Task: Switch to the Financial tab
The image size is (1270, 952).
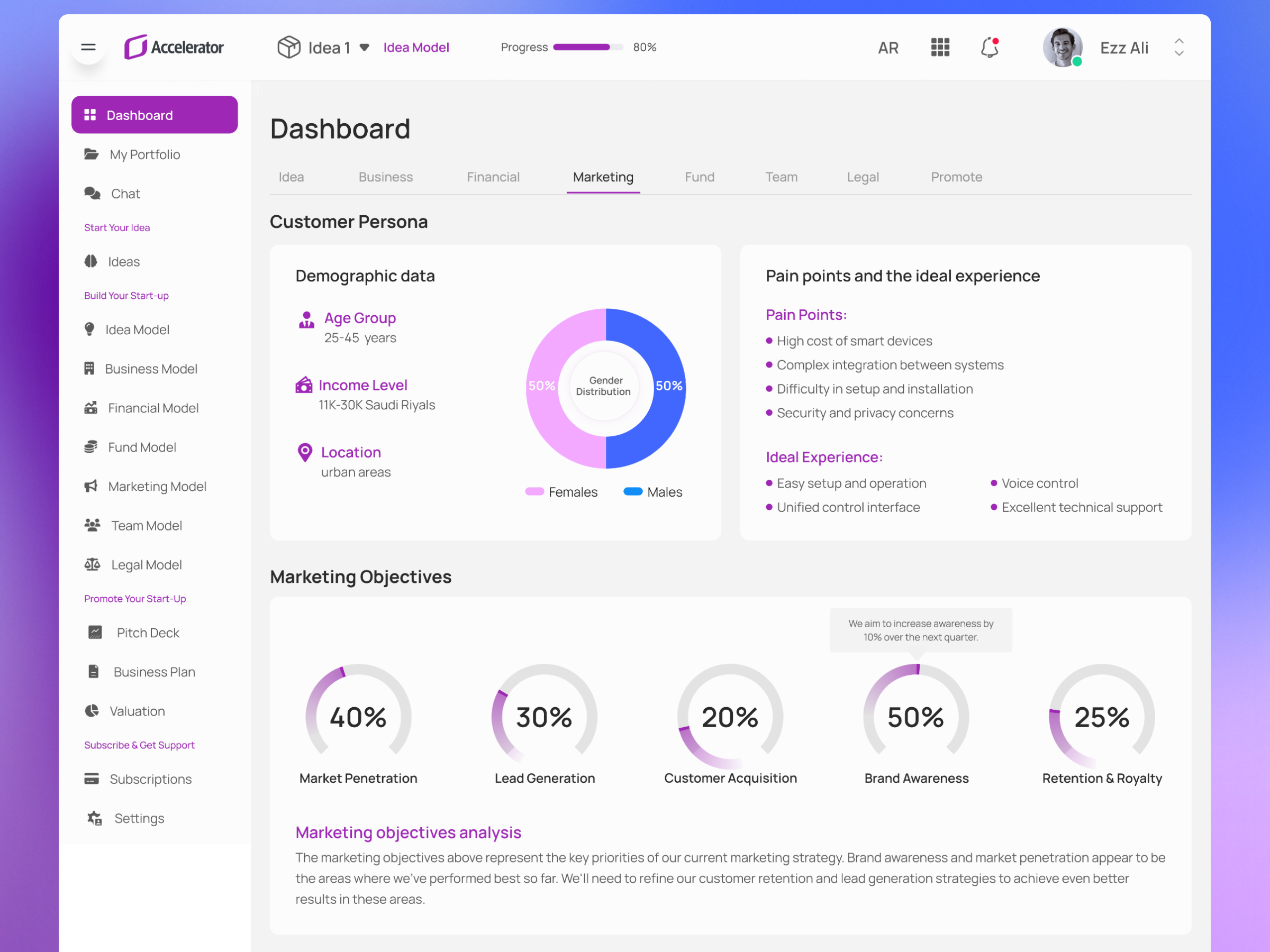Action: 493,177
